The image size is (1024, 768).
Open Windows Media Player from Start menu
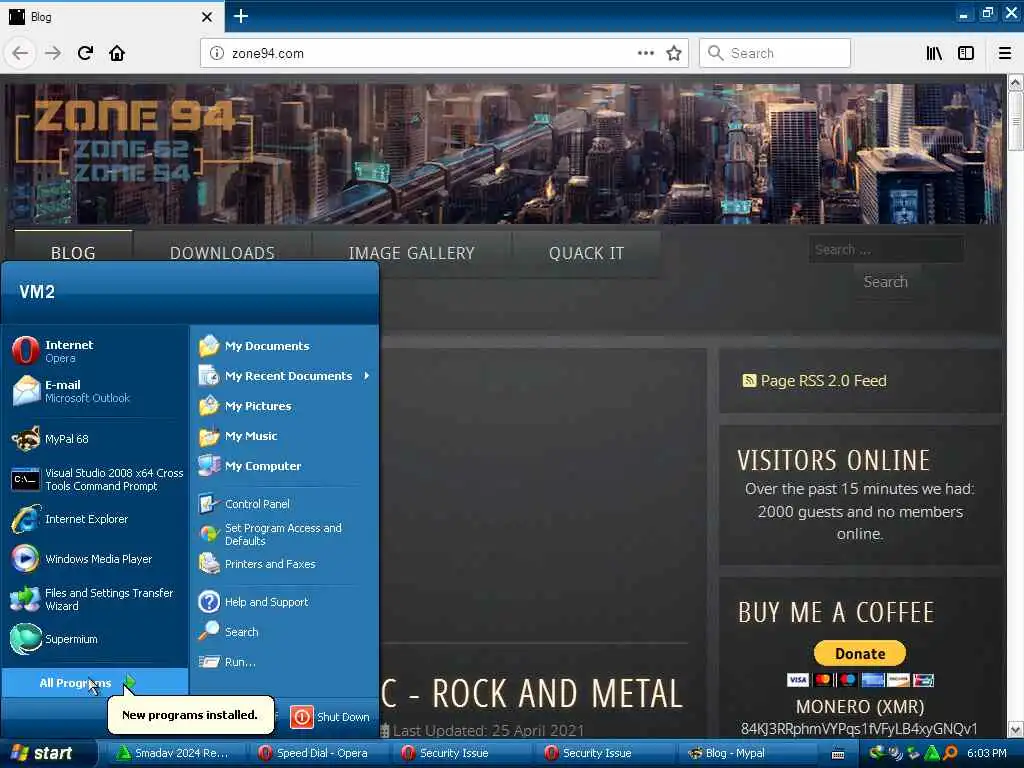click(95, 559)
